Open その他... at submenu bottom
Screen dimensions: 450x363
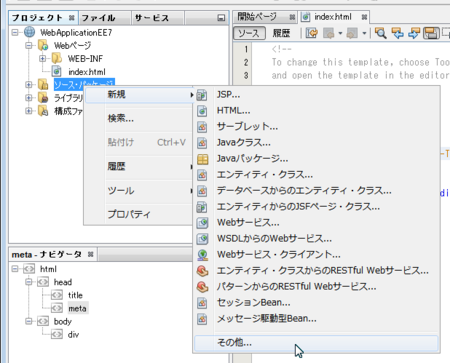click(x=316, y=343)
